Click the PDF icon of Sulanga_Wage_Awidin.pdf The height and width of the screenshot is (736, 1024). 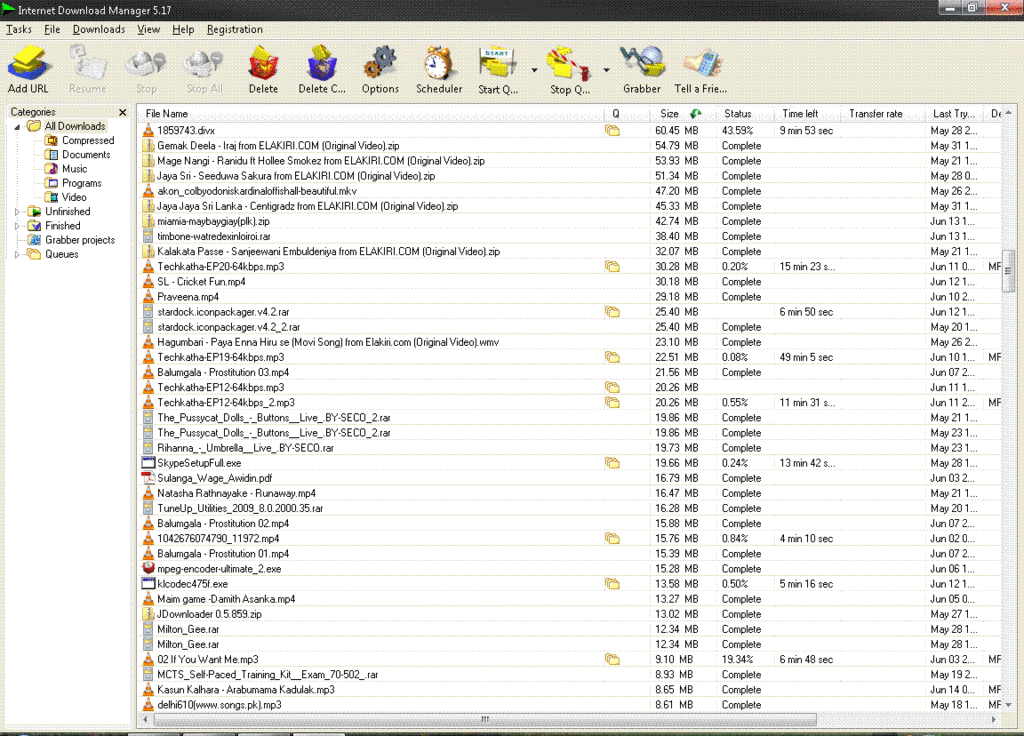[x=148, y=478]
